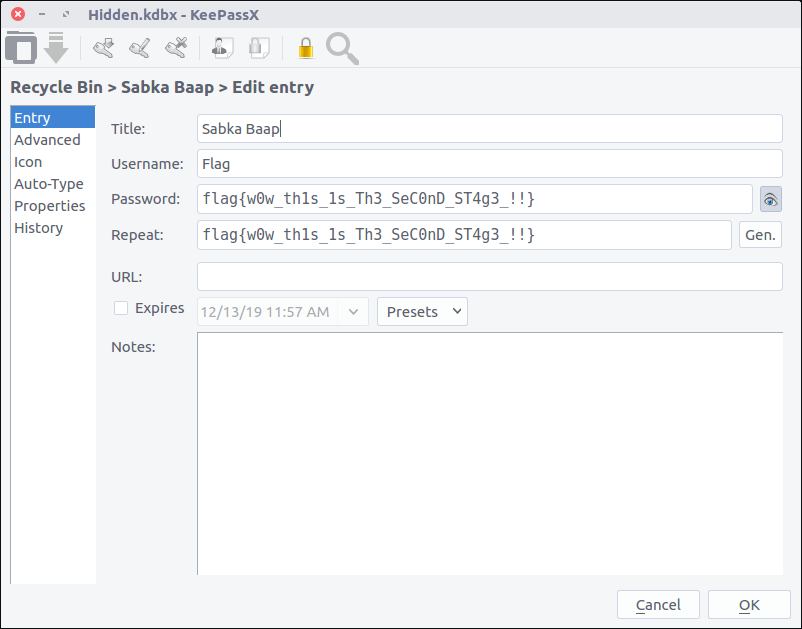
Task: Open the Presets dropdown
Action: click(x=422, y=312)
